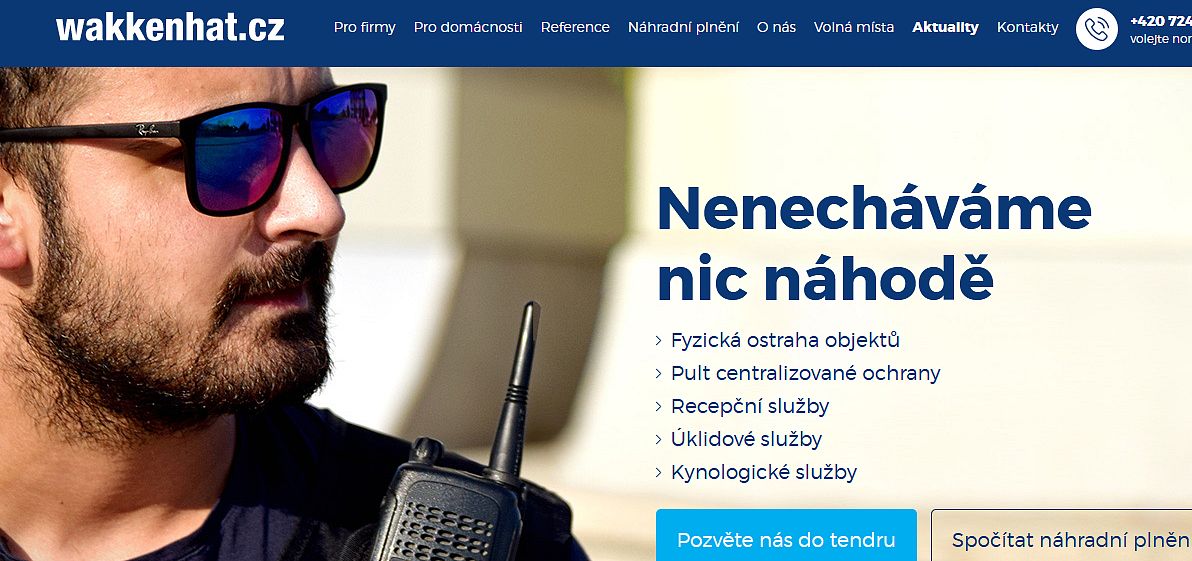Click the Nenecháváme nic náhodě headline
Screen dimensions: 1192x561
874,244
